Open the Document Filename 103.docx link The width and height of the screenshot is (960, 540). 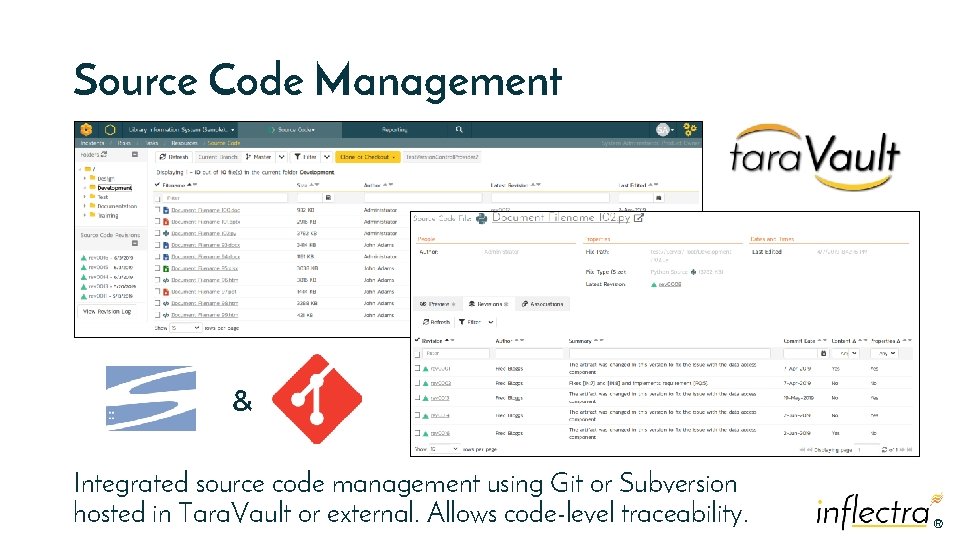(206, 245)
